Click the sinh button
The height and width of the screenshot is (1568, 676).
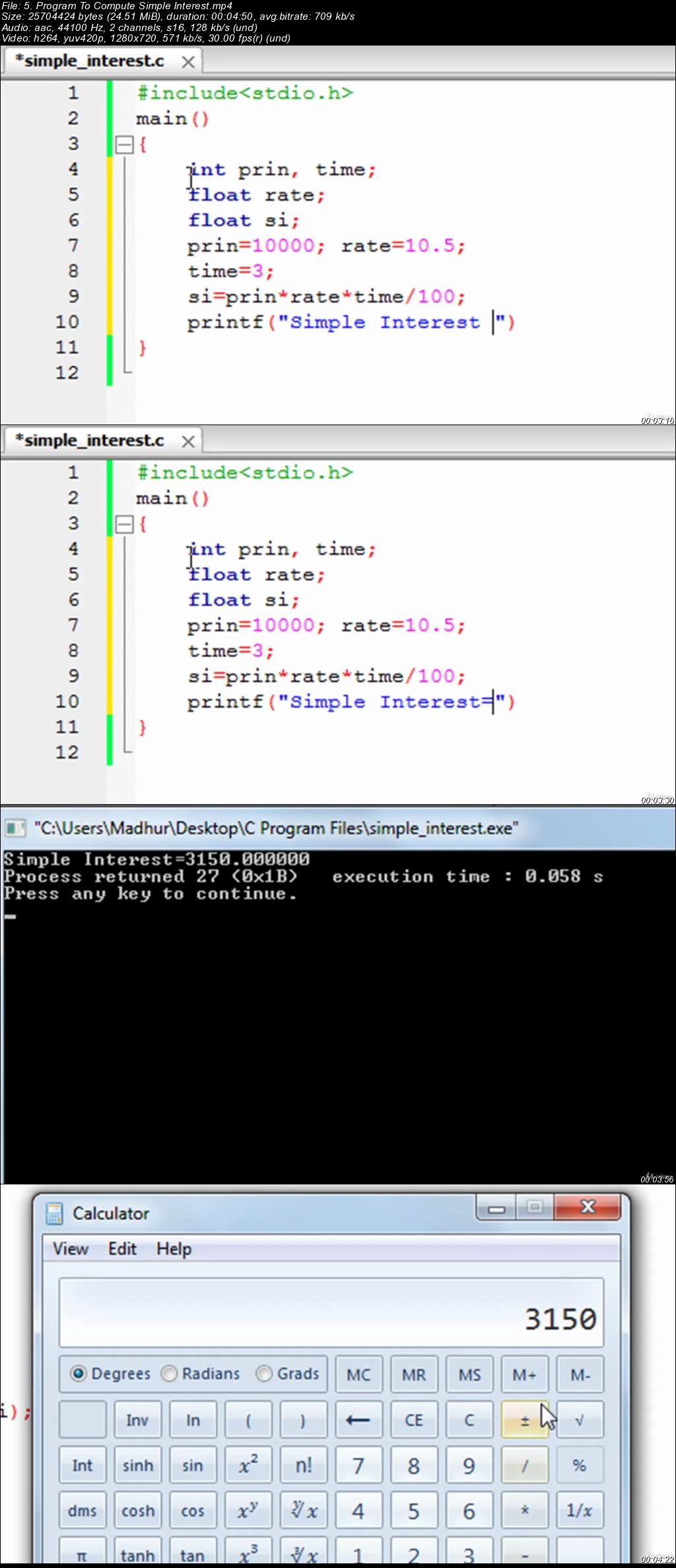(137, 1465)
